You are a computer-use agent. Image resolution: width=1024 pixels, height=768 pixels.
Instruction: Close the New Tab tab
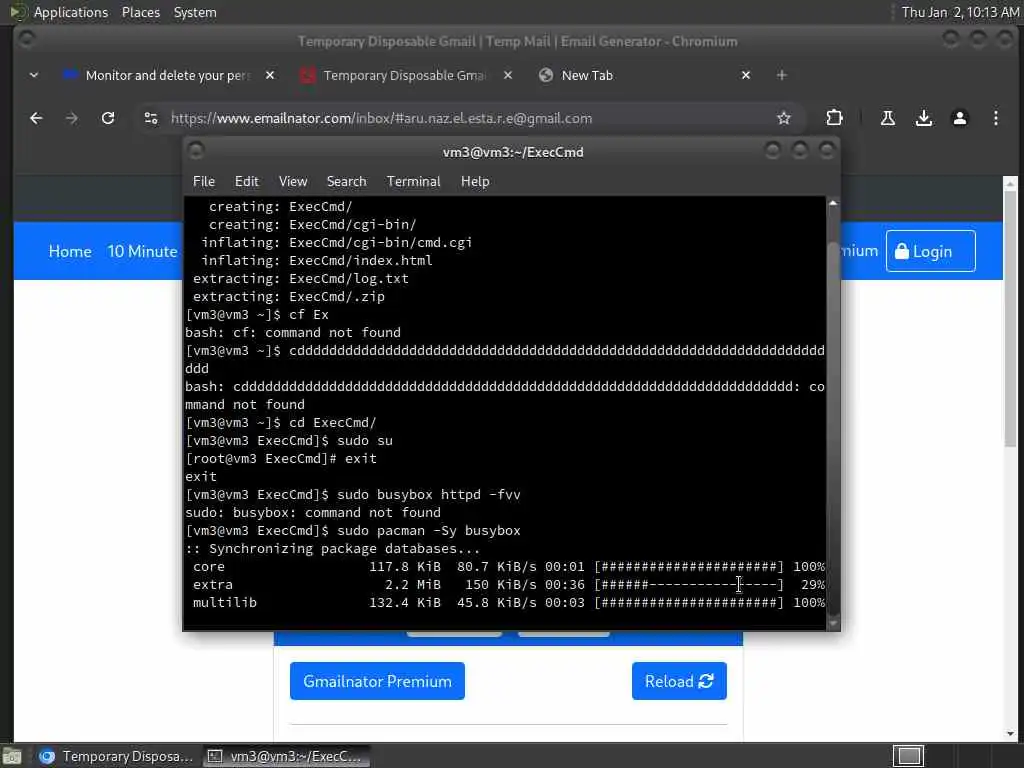746,75
